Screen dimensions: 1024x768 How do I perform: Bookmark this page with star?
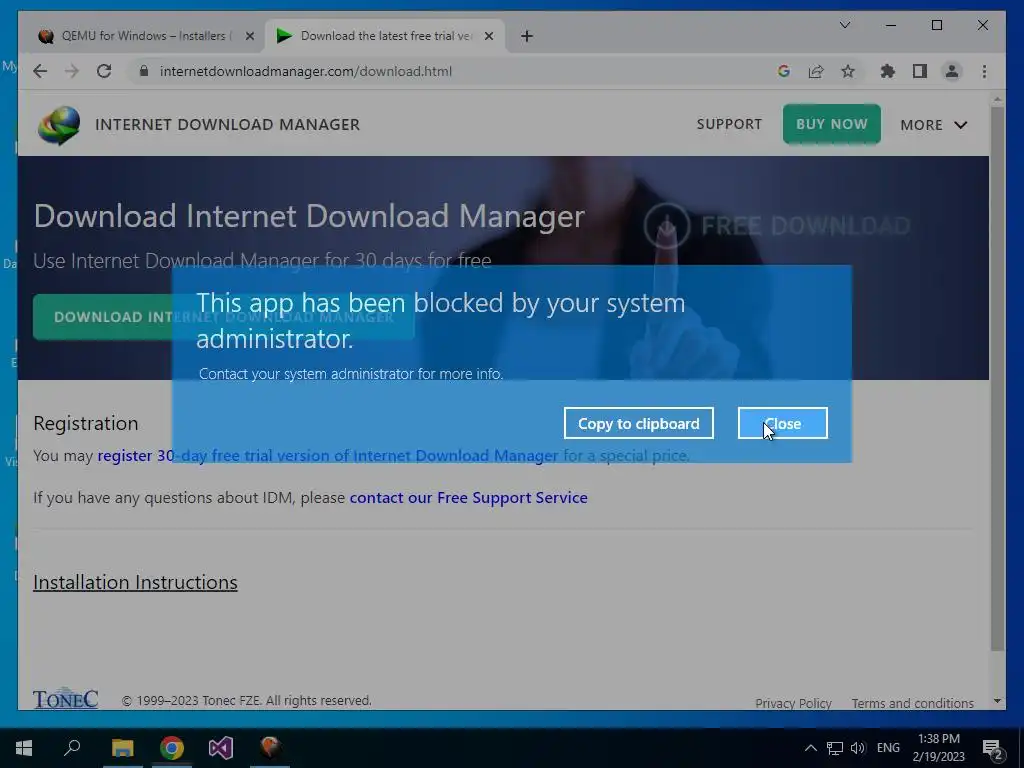coord(848,71)
